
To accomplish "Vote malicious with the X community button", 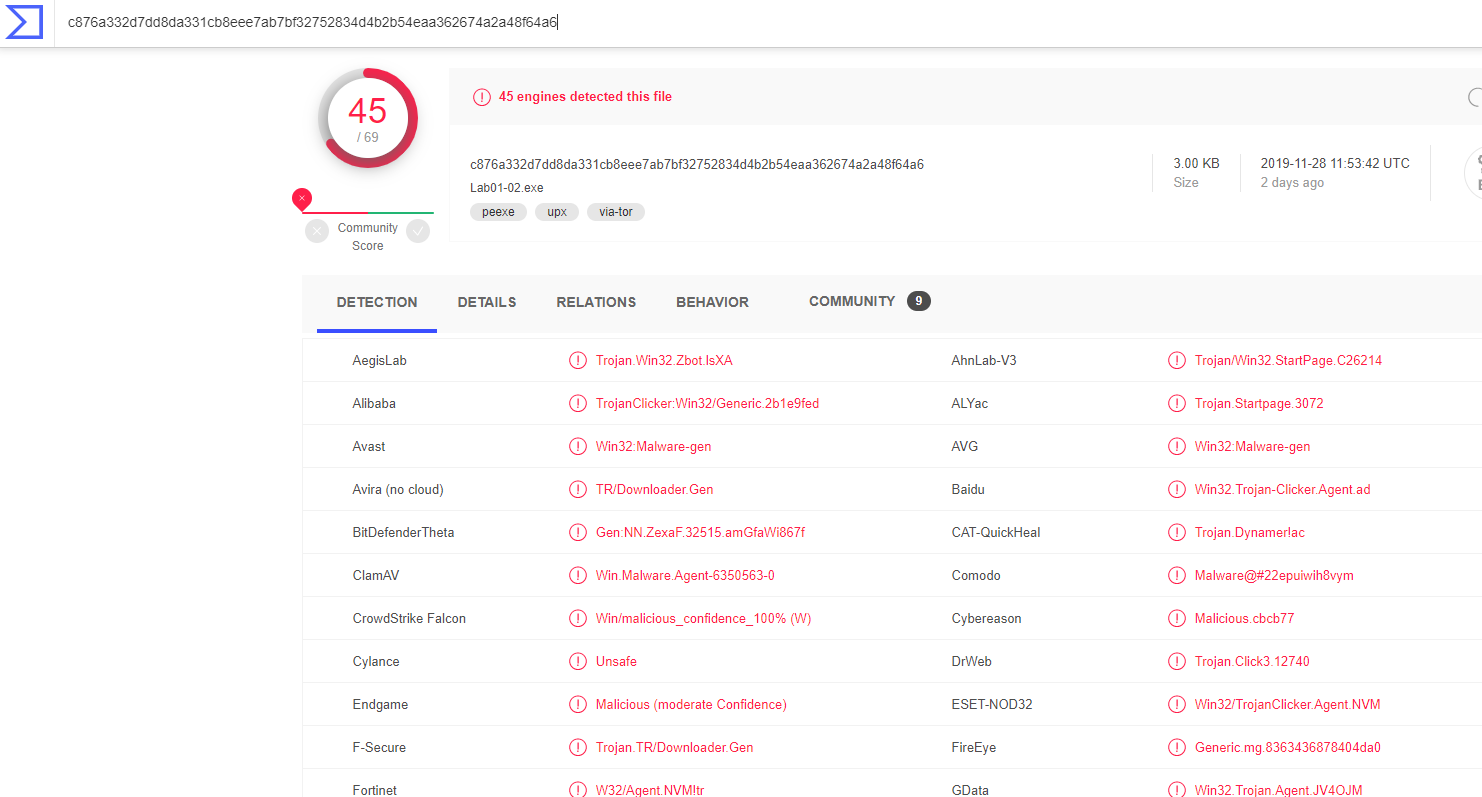I will point(317,231).
